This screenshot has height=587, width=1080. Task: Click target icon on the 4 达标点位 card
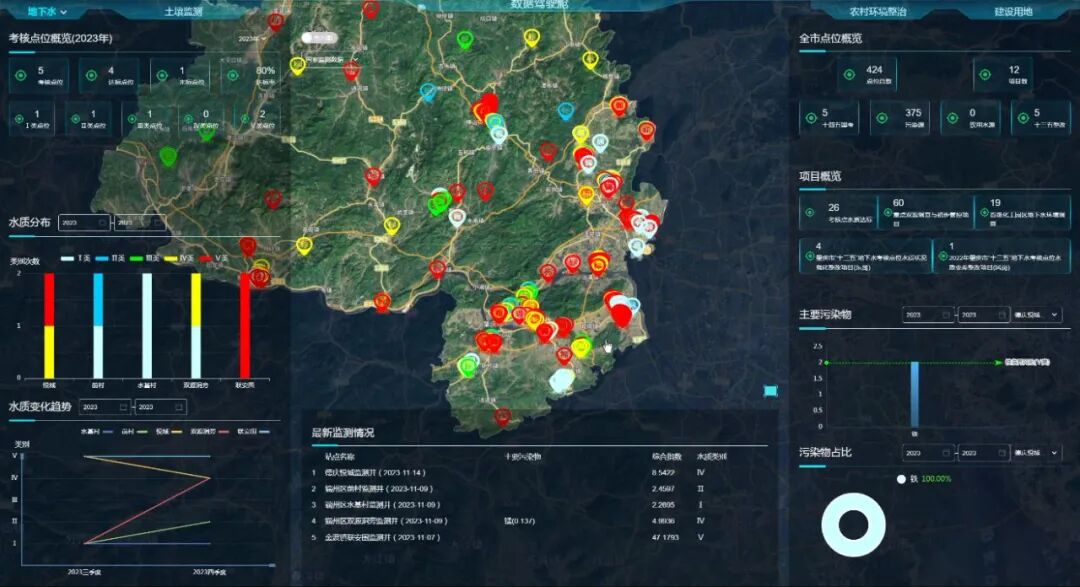91,76
